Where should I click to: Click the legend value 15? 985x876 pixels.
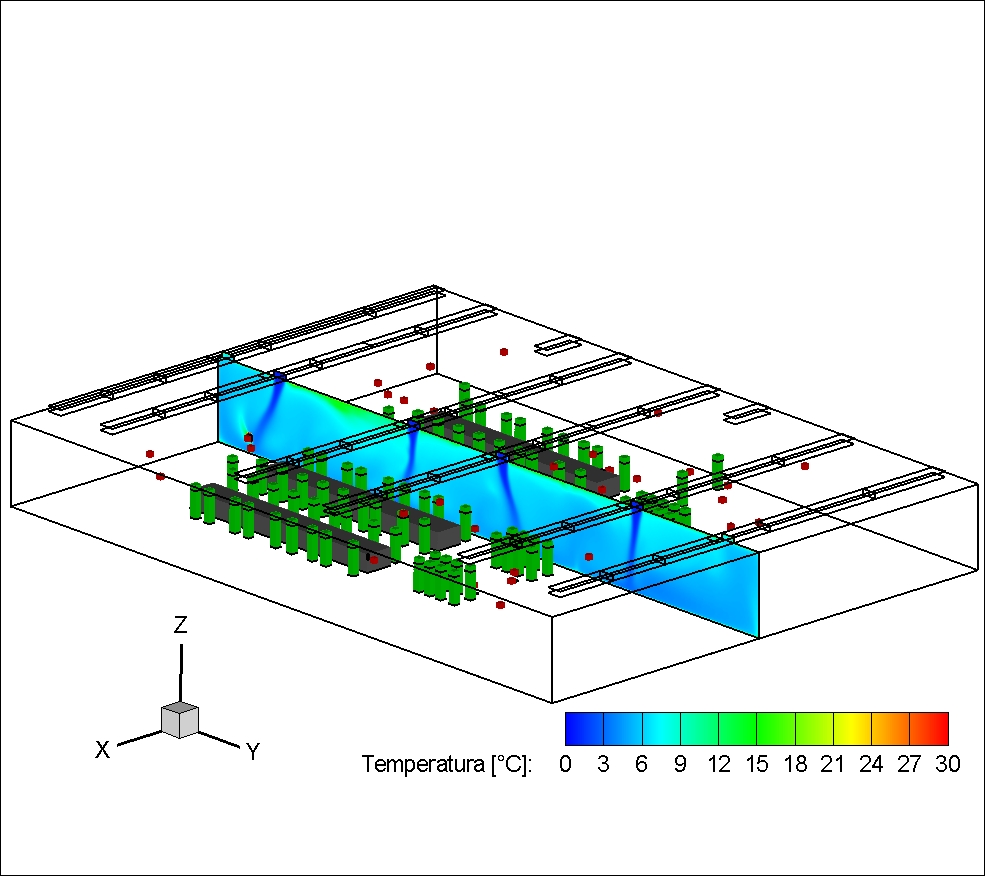pyautogui.click(x=756, y=764)
